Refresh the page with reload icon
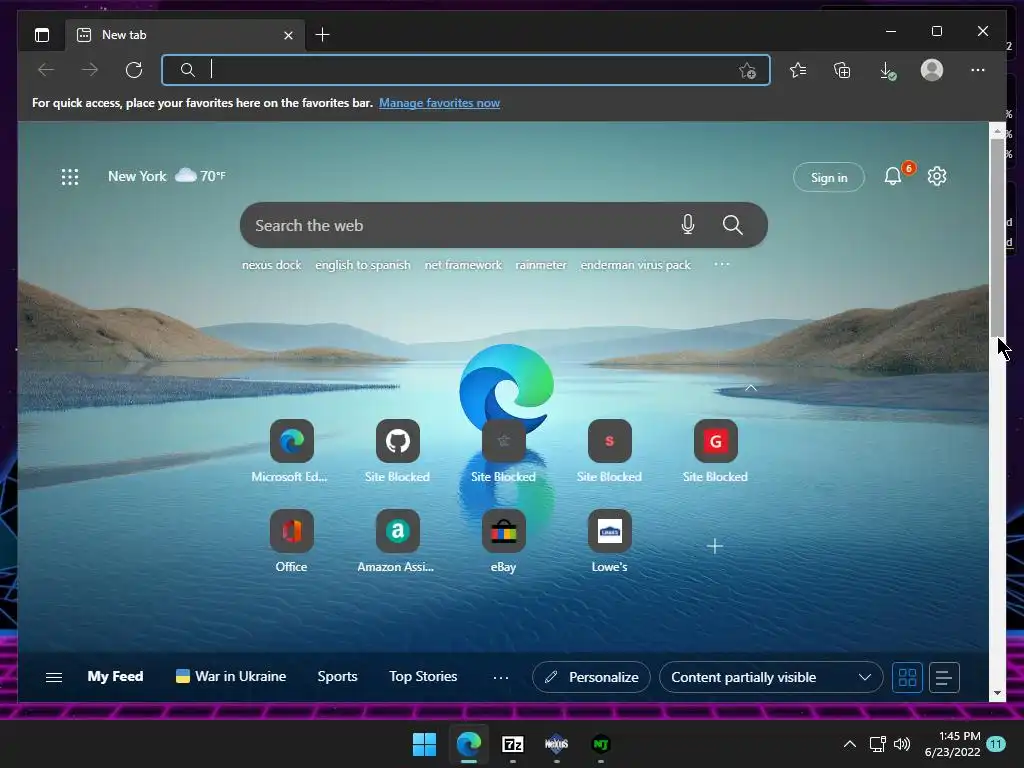1024x768 pixels. tap(134, 70)
